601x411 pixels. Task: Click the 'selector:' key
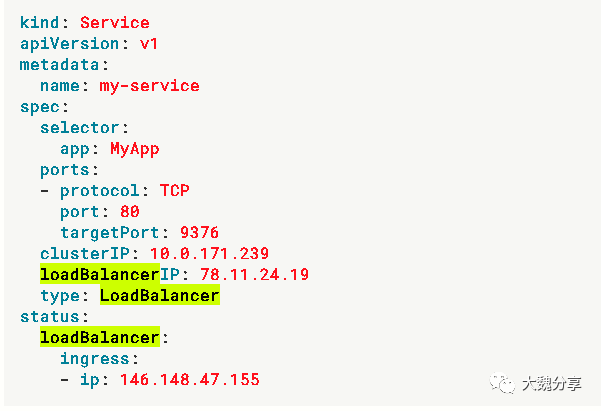84,127
